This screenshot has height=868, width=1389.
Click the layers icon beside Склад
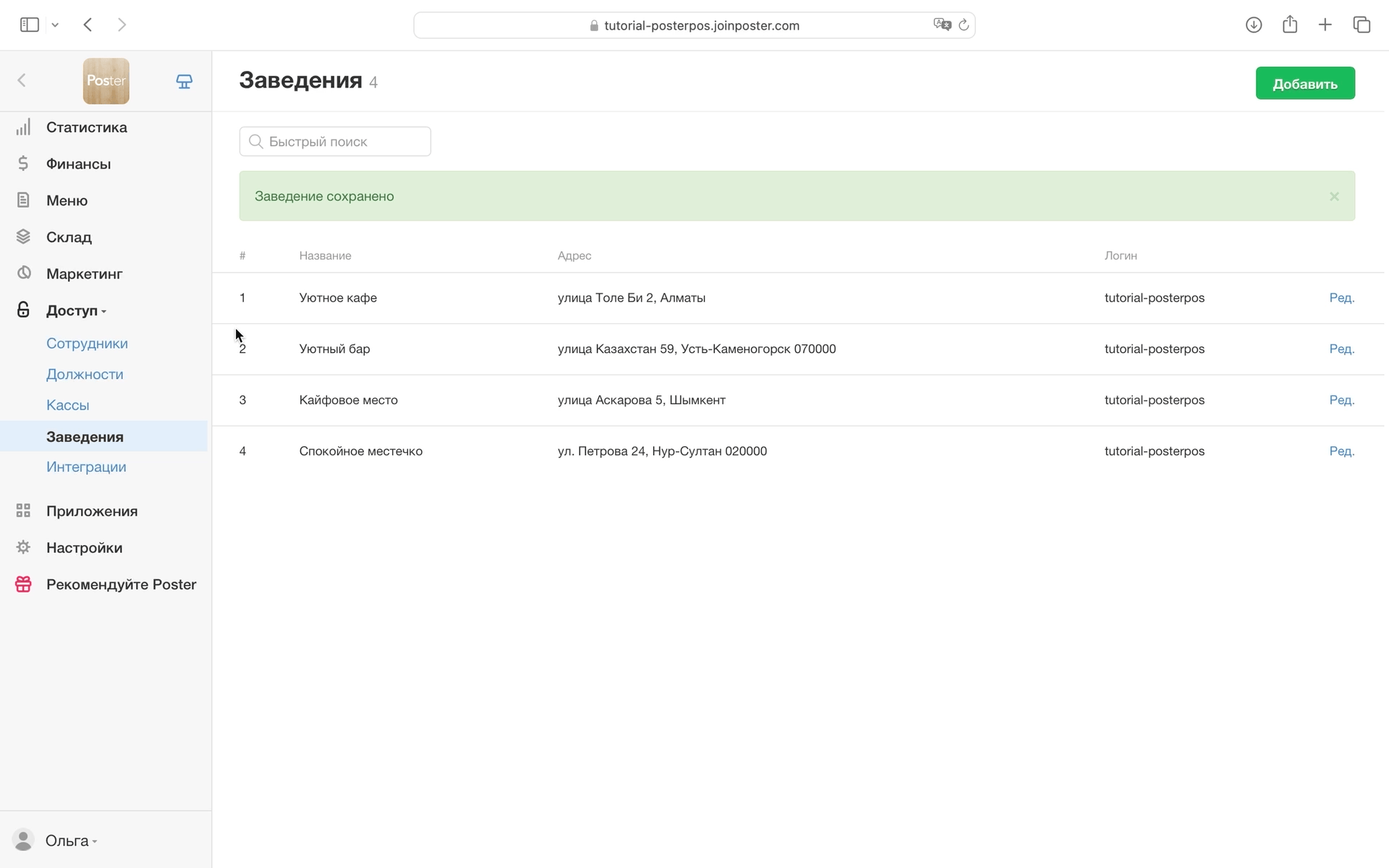[23, 237]
